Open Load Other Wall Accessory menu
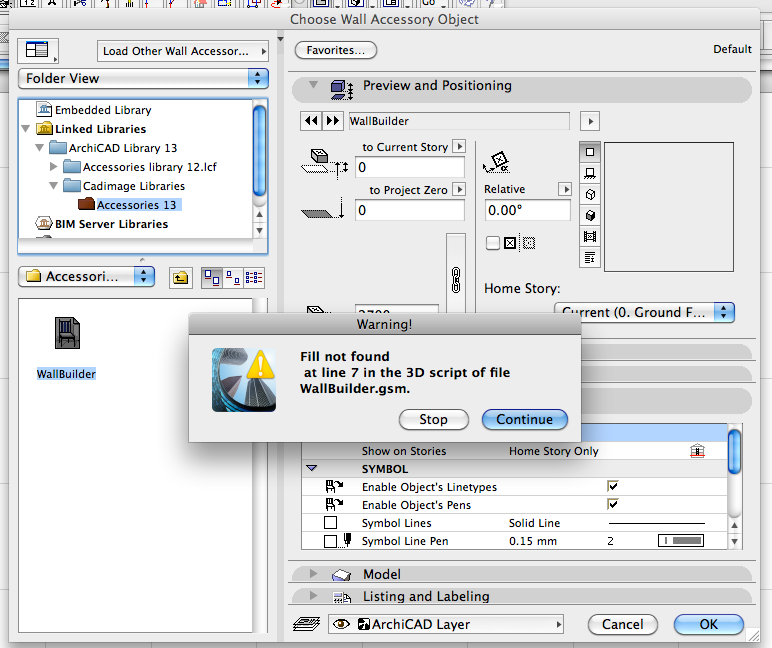This screenshot has height=648, width=772. [x=183, y=51]
